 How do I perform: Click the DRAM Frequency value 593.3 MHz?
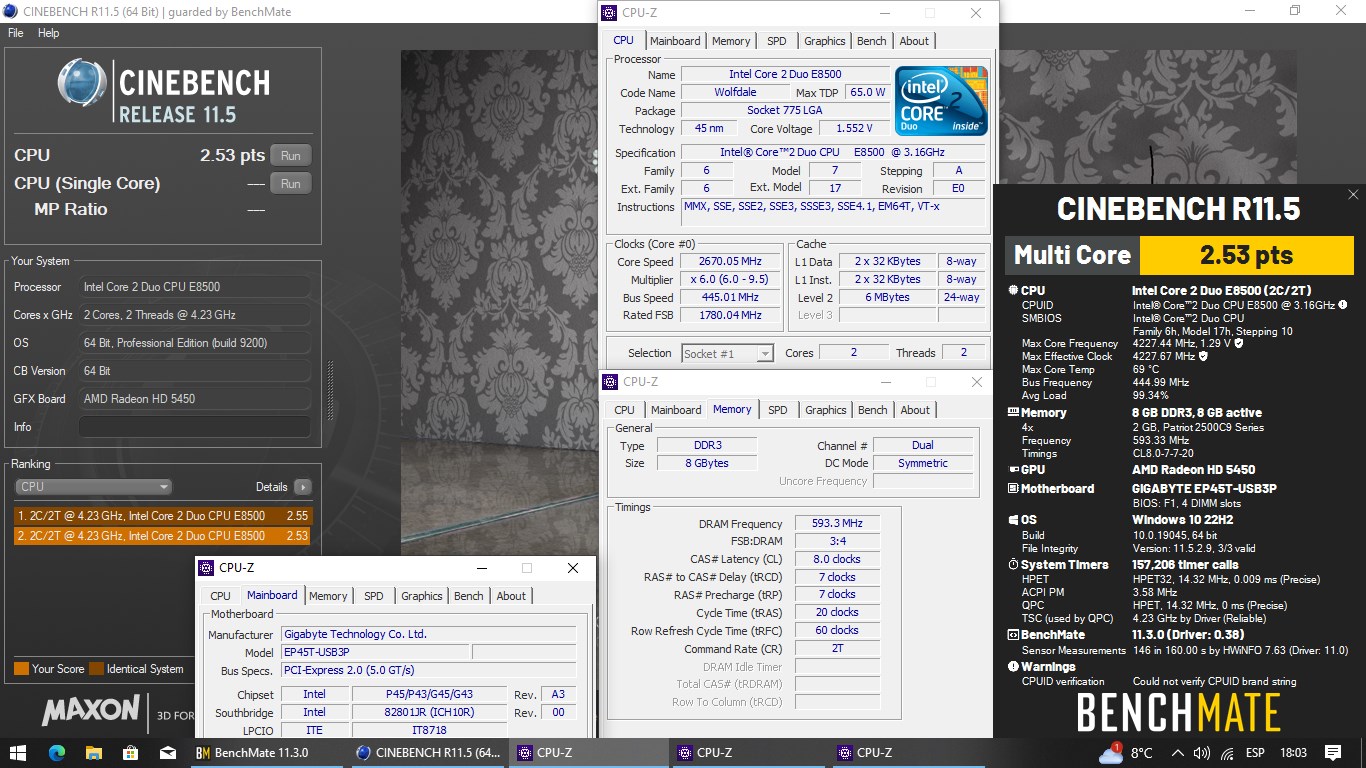(838, 523)
